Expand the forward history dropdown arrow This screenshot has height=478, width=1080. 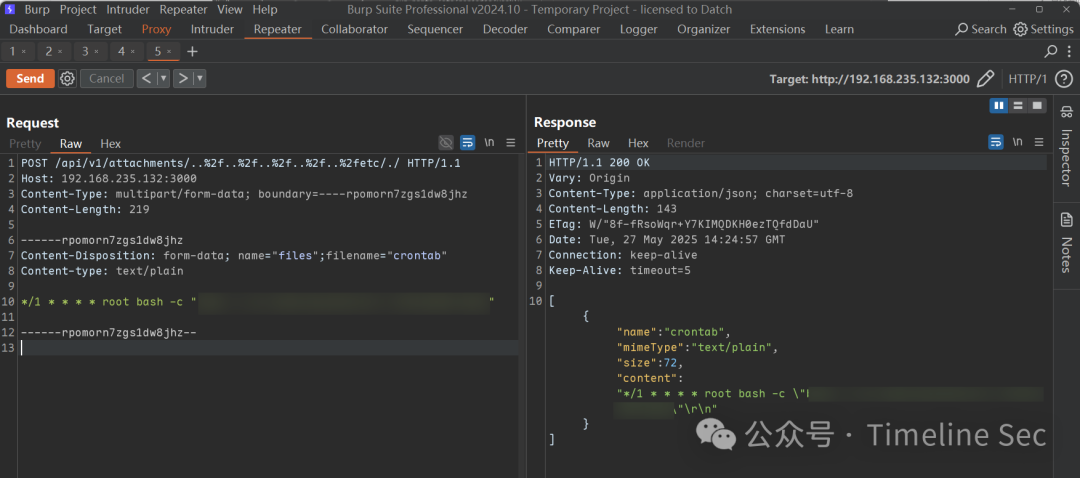(200, 79)
